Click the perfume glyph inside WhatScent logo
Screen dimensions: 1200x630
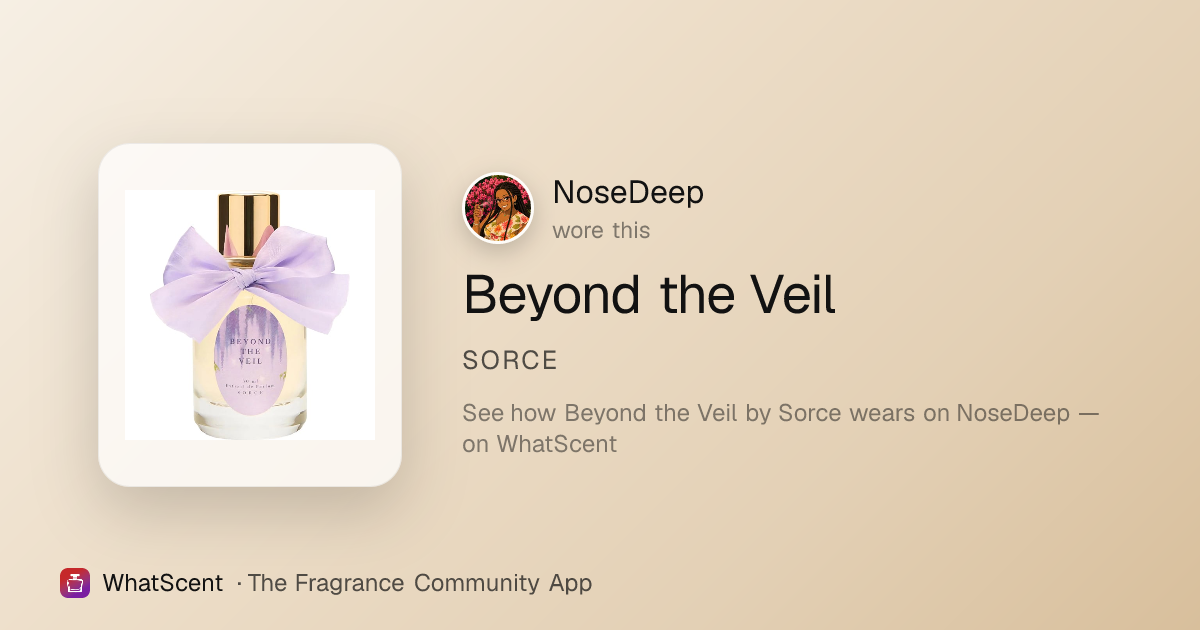click(x=75, y=583)
